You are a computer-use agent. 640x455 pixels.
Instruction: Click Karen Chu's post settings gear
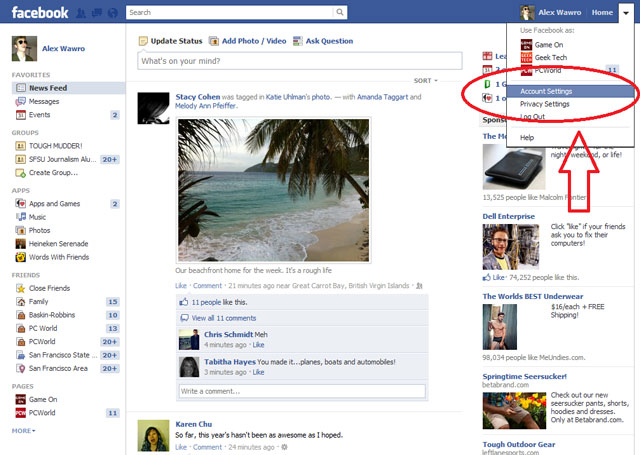pyautogui.click(x=284, y=447)
